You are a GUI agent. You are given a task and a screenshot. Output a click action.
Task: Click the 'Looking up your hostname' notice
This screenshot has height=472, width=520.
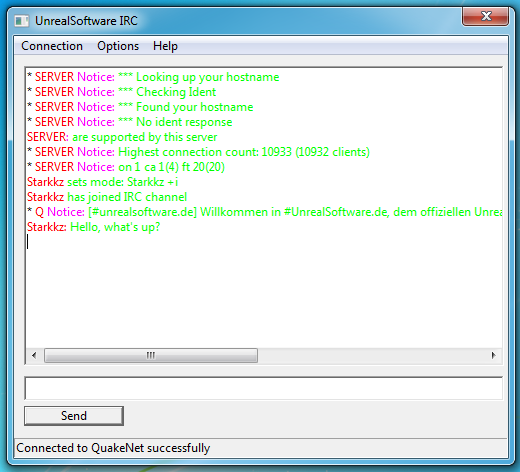[153, 77]
